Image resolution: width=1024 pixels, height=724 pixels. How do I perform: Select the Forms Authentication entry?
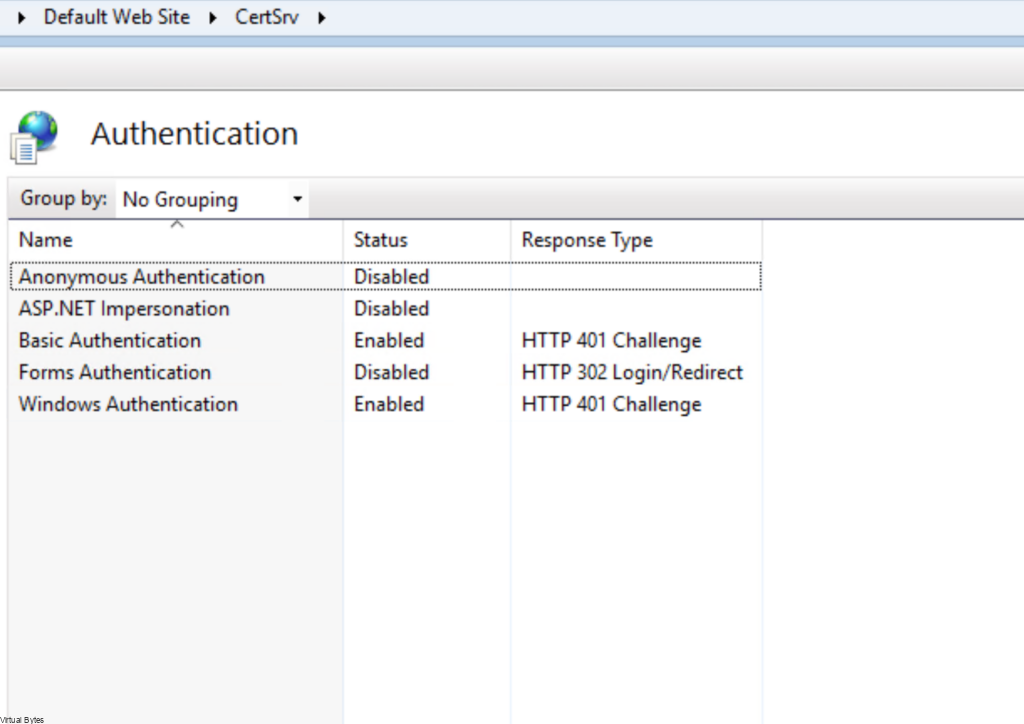click(115, 372)
